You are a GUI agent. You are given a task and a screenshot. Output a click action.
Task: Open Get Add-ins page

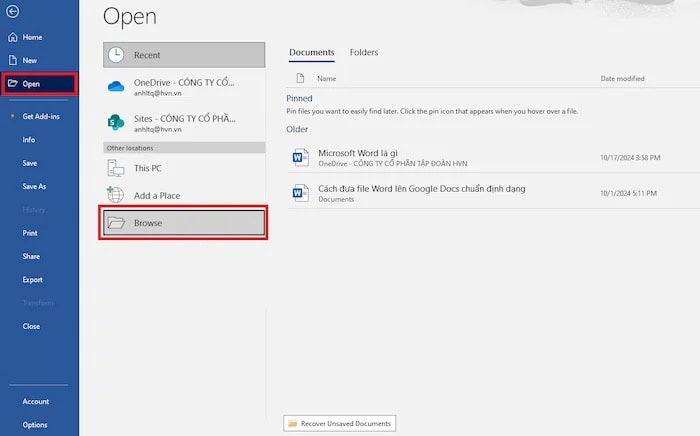(39, 116)
